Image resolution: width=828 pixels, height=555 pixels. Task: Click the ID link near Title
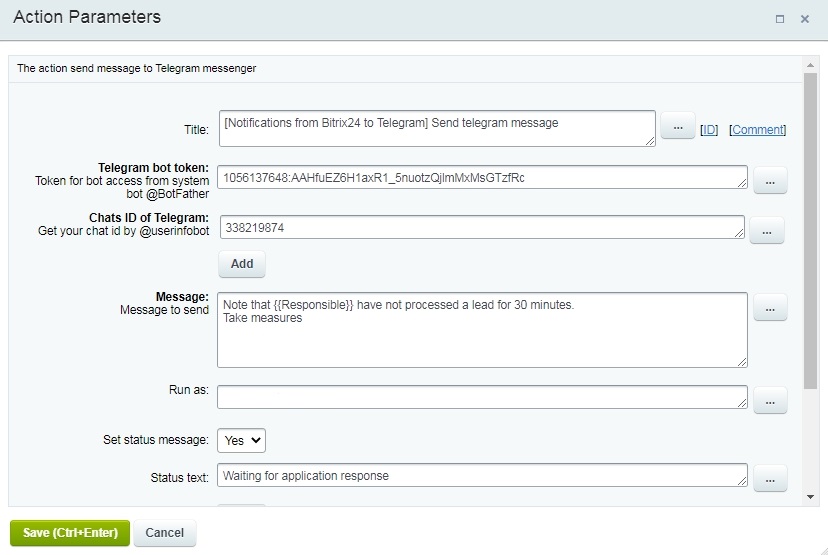709,130
